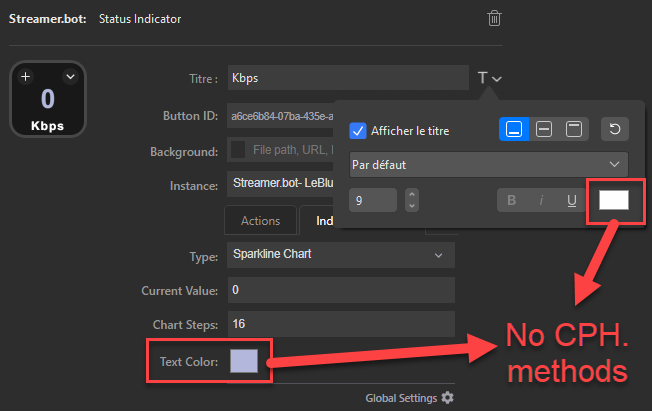Click the Chart Steps field showing 16

[341, 324]
